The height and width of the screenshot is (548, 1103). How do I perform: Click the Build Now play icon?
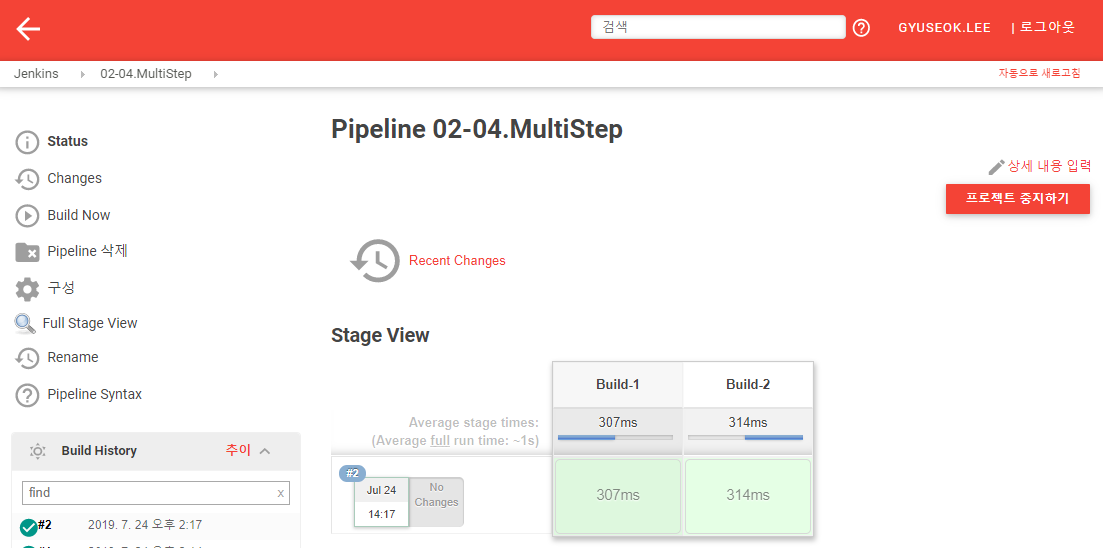(27, 216)
